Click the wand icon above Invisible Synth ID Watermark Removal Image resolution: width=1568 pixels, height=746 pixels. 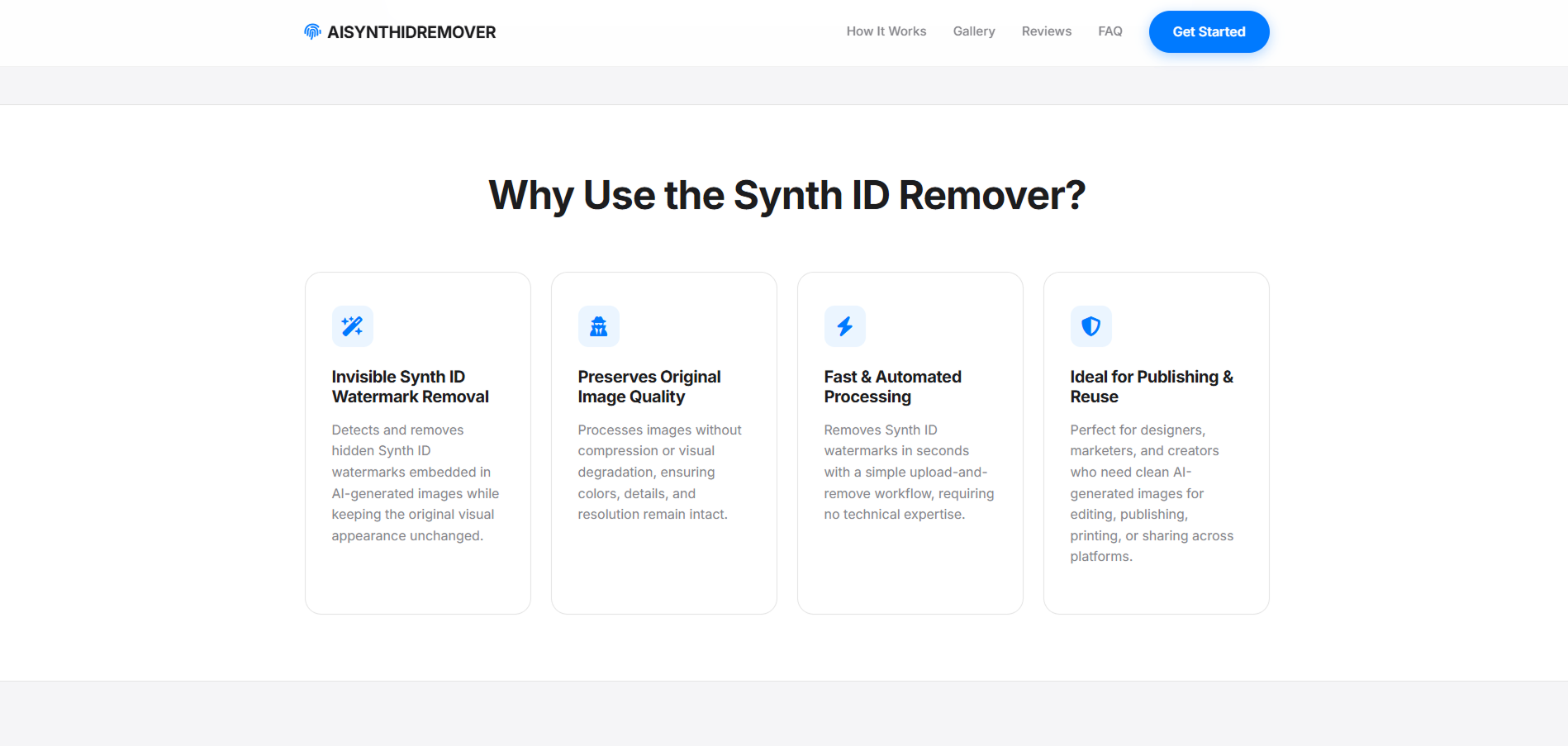point(352,325)
